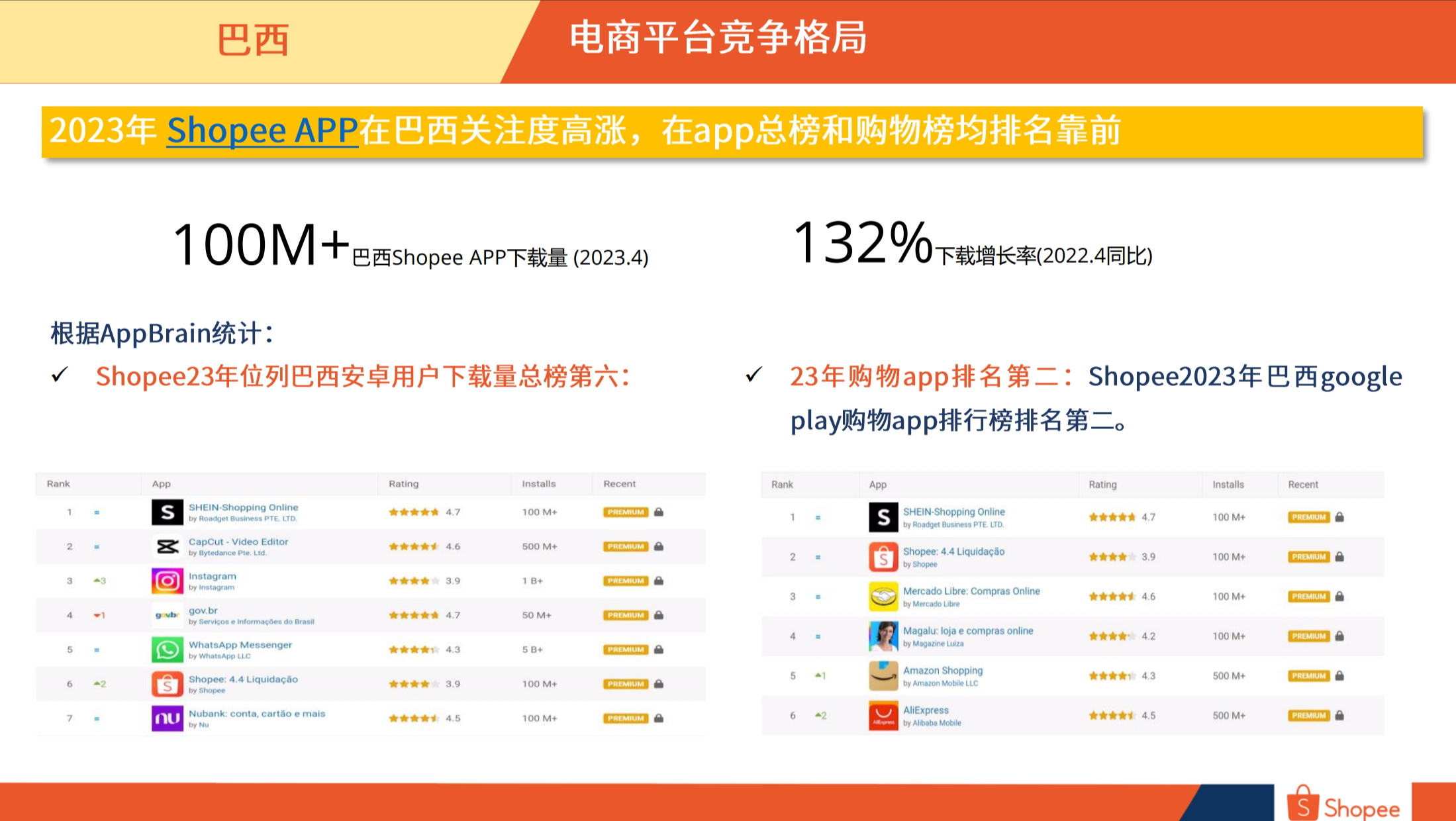Click the 100M+ download statistic
Image resolution: width=1456 pixels, height=821 pixels.
261,245
